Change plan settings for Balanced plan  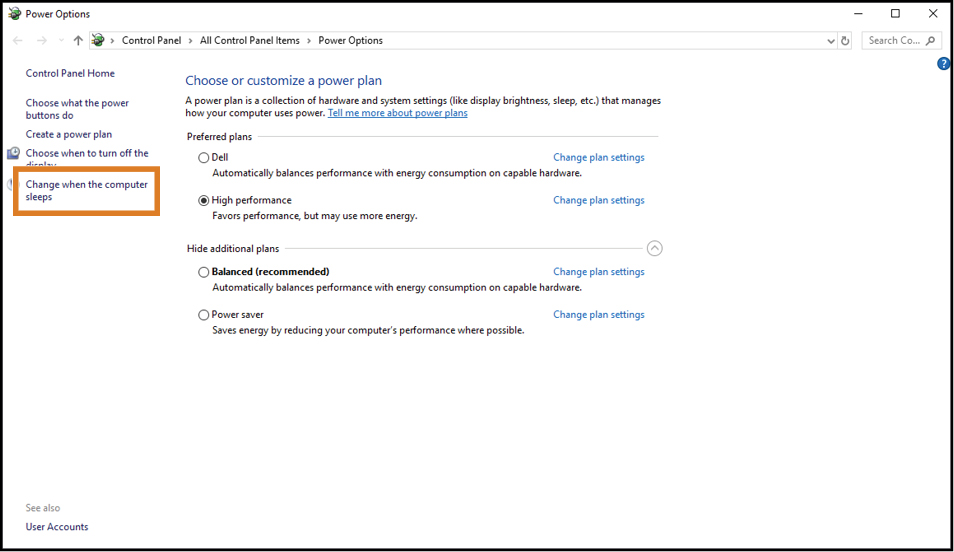click(599, 271)
